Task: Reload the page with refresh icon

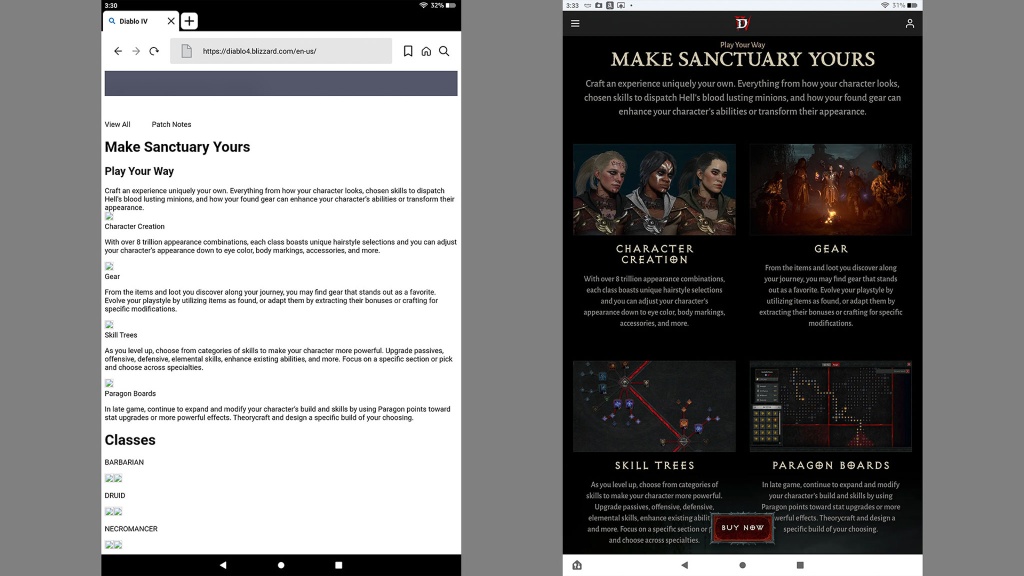Action: [154, 51]
